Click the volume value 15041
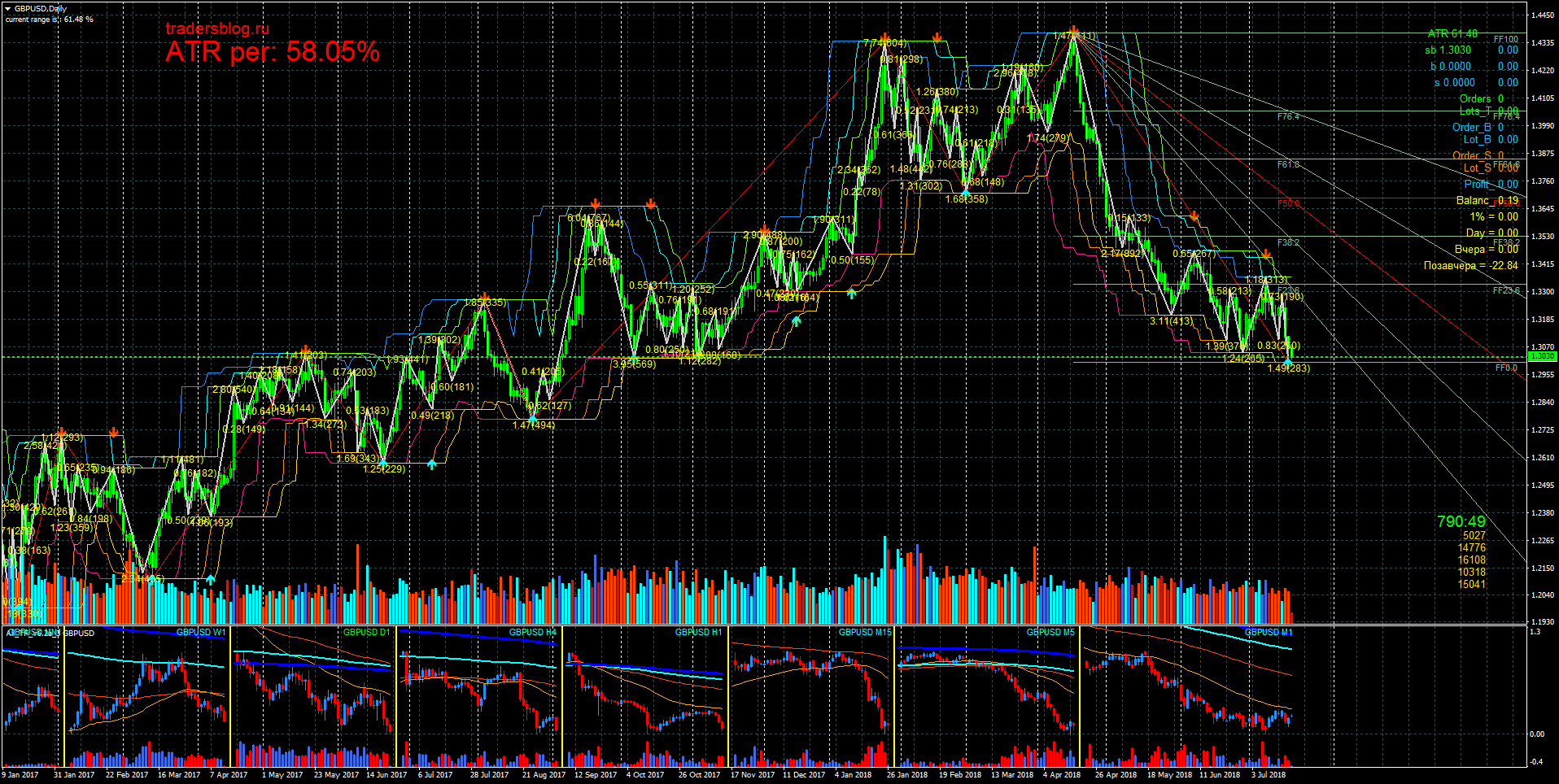 pos(1472,584)
